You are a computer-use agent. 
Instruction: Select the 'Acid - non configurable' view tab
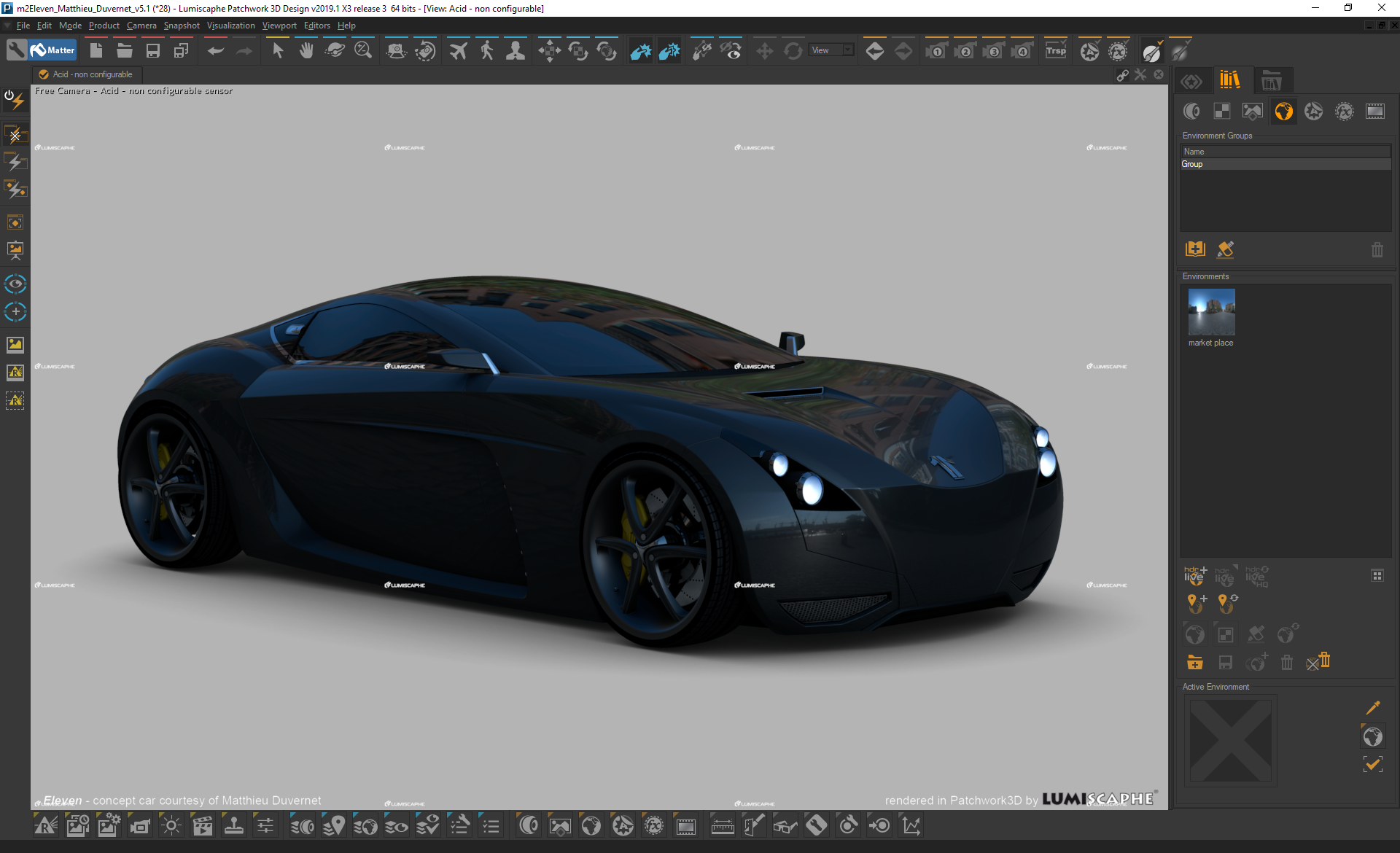(87, 74)
